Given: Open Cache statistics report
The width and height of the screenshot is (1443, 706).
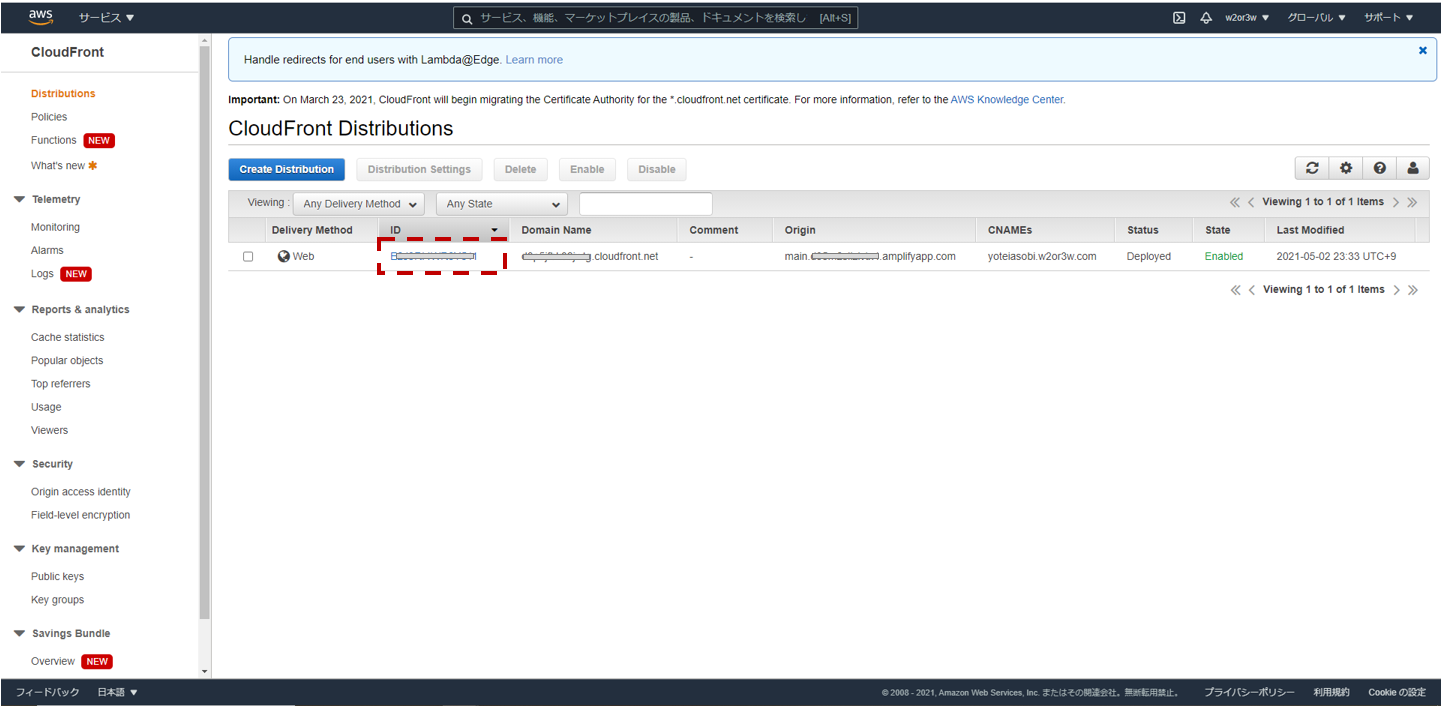Looking at the screenshot, I should [68, 338].
